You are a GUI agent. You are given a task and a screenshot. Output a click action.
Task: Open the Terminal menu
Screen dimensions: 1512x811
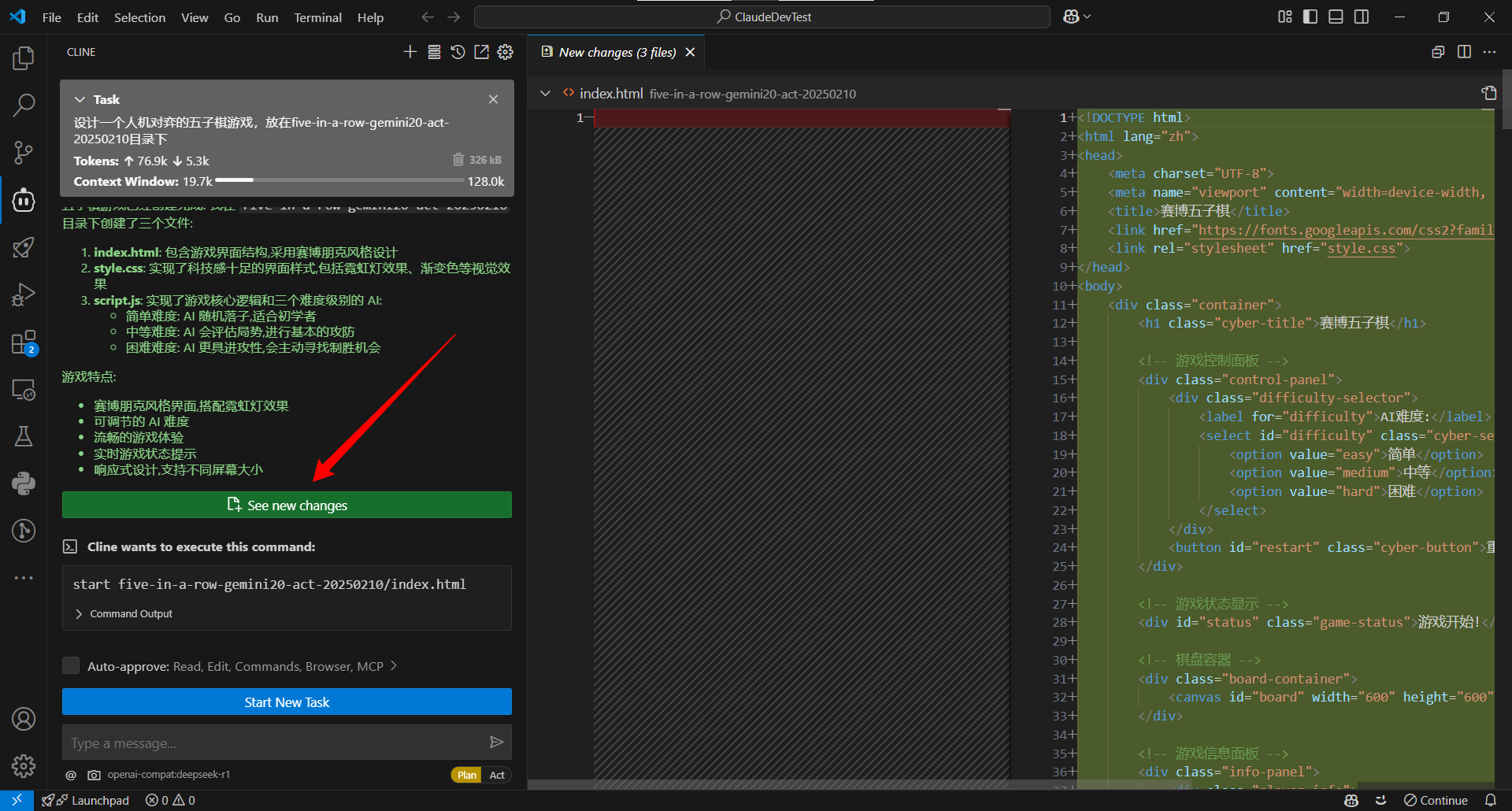click(318, 17)
